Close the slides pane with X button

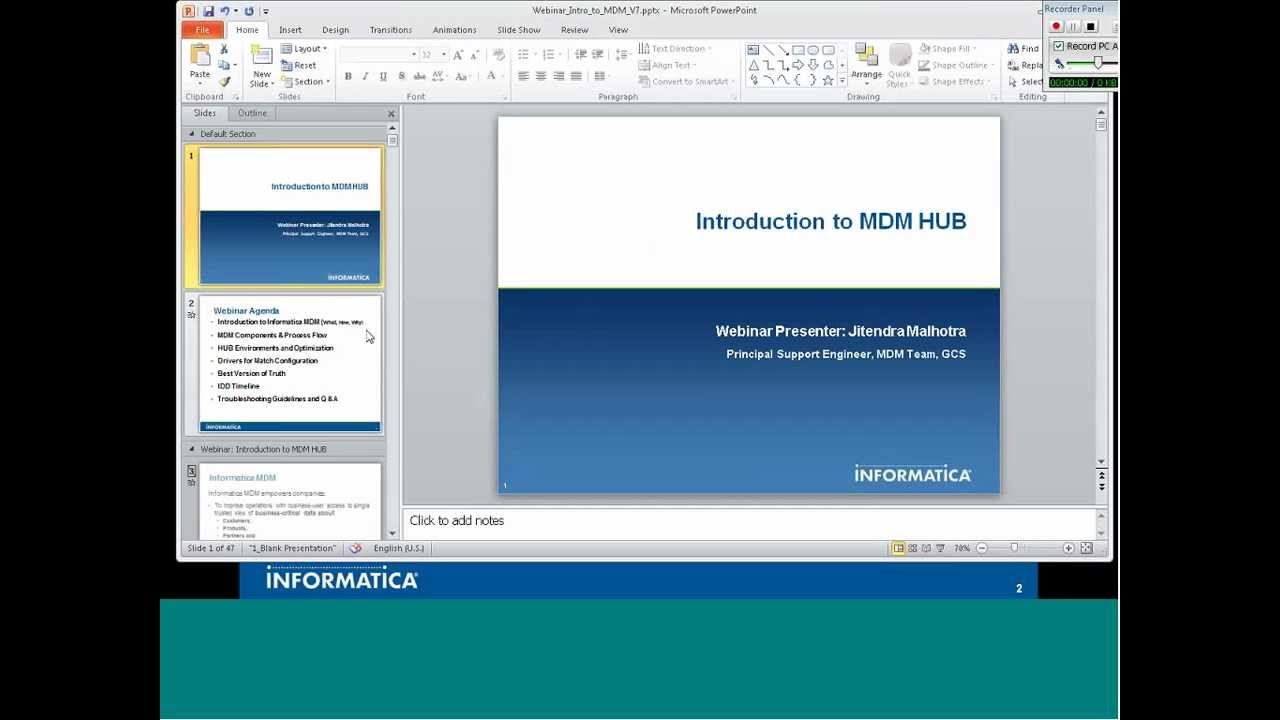click(x=391, y=114)
